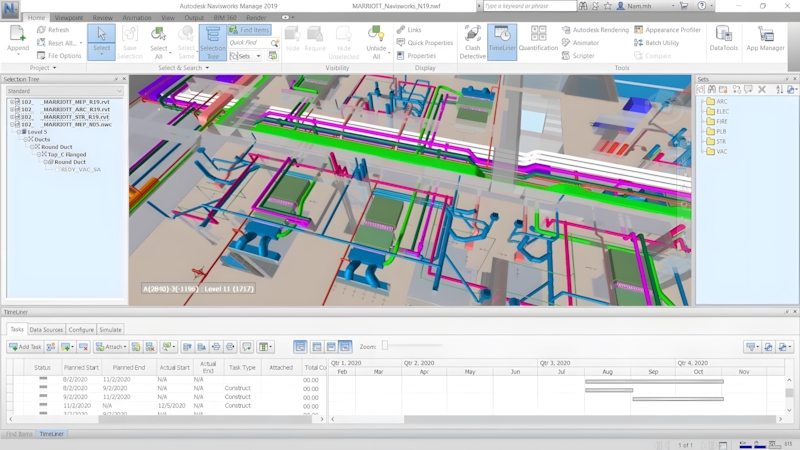The image size is (800, 450).
Task: Click the Find tasks icon in TimeLiner toolbar
Action: pyautogui.click(x=167, y=347)
